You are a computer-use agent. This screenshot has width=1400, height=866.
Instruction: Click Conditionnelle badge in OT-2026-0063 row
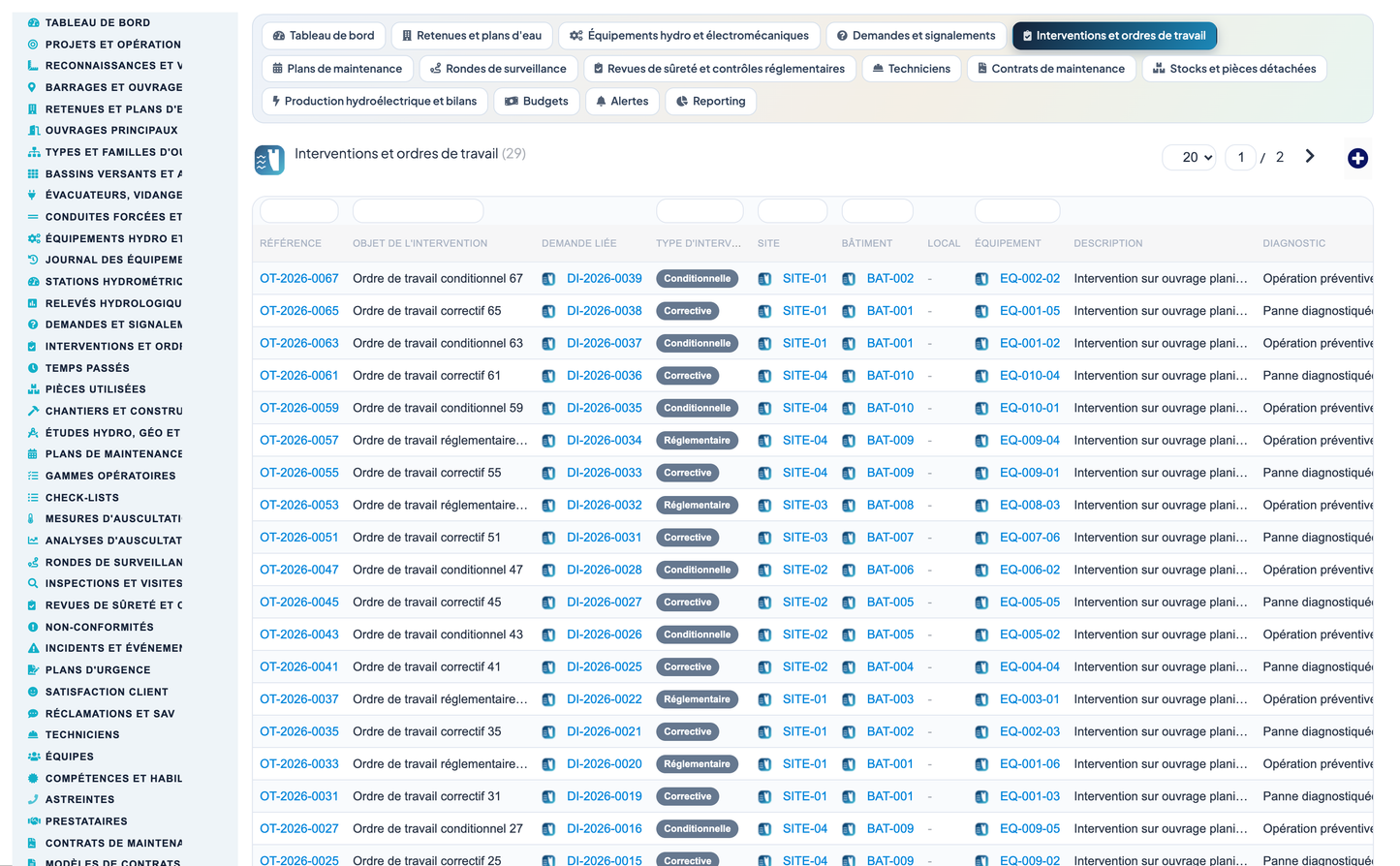[697, 343]
